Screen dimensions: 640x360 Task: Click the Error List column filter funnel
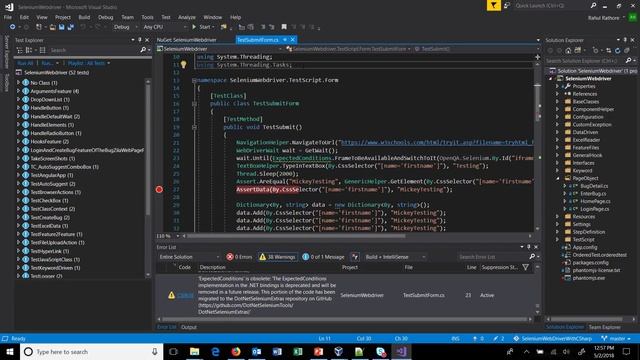click(526, 267)
